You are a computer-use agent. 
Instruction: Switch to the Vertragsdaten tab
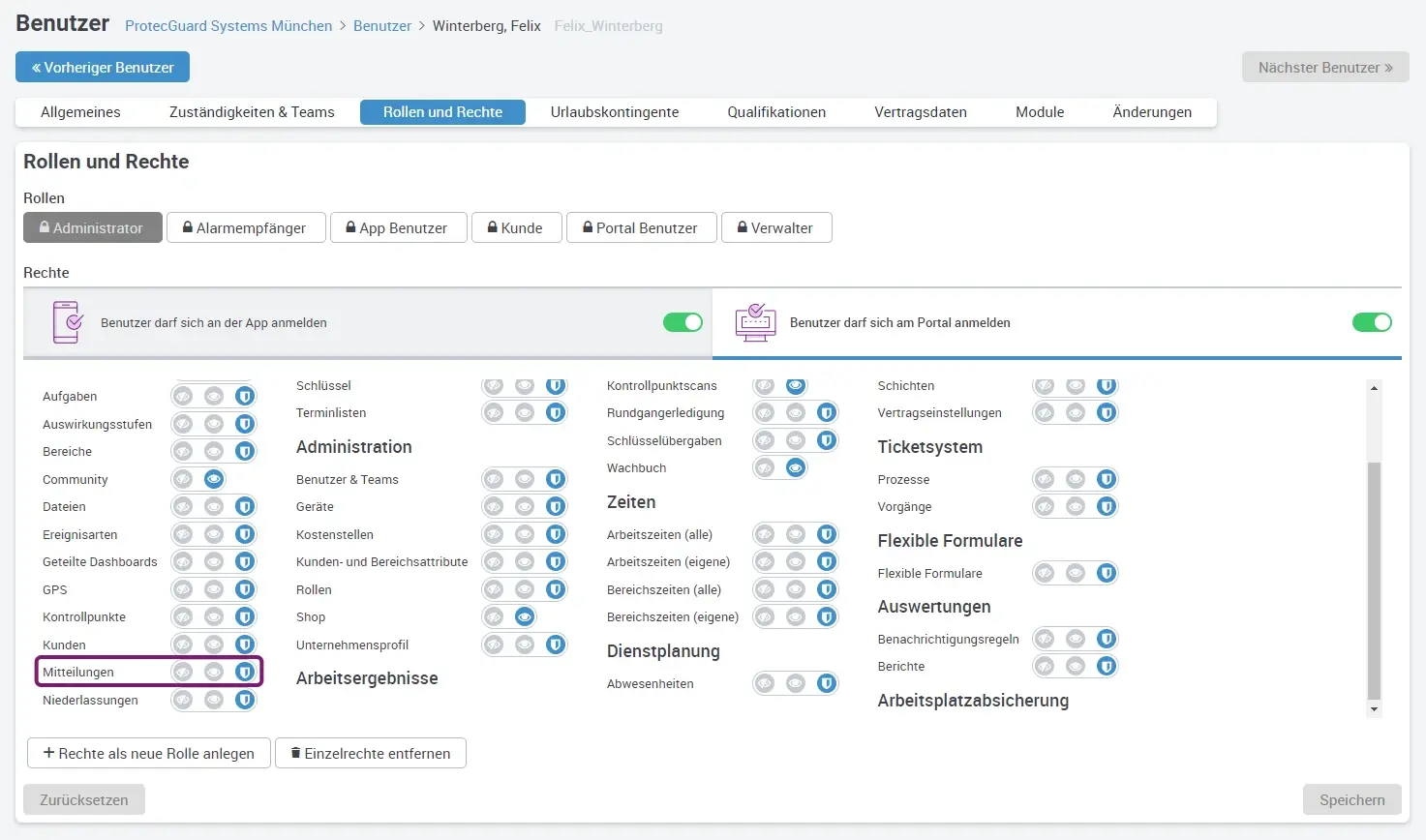tap(920, 112)
